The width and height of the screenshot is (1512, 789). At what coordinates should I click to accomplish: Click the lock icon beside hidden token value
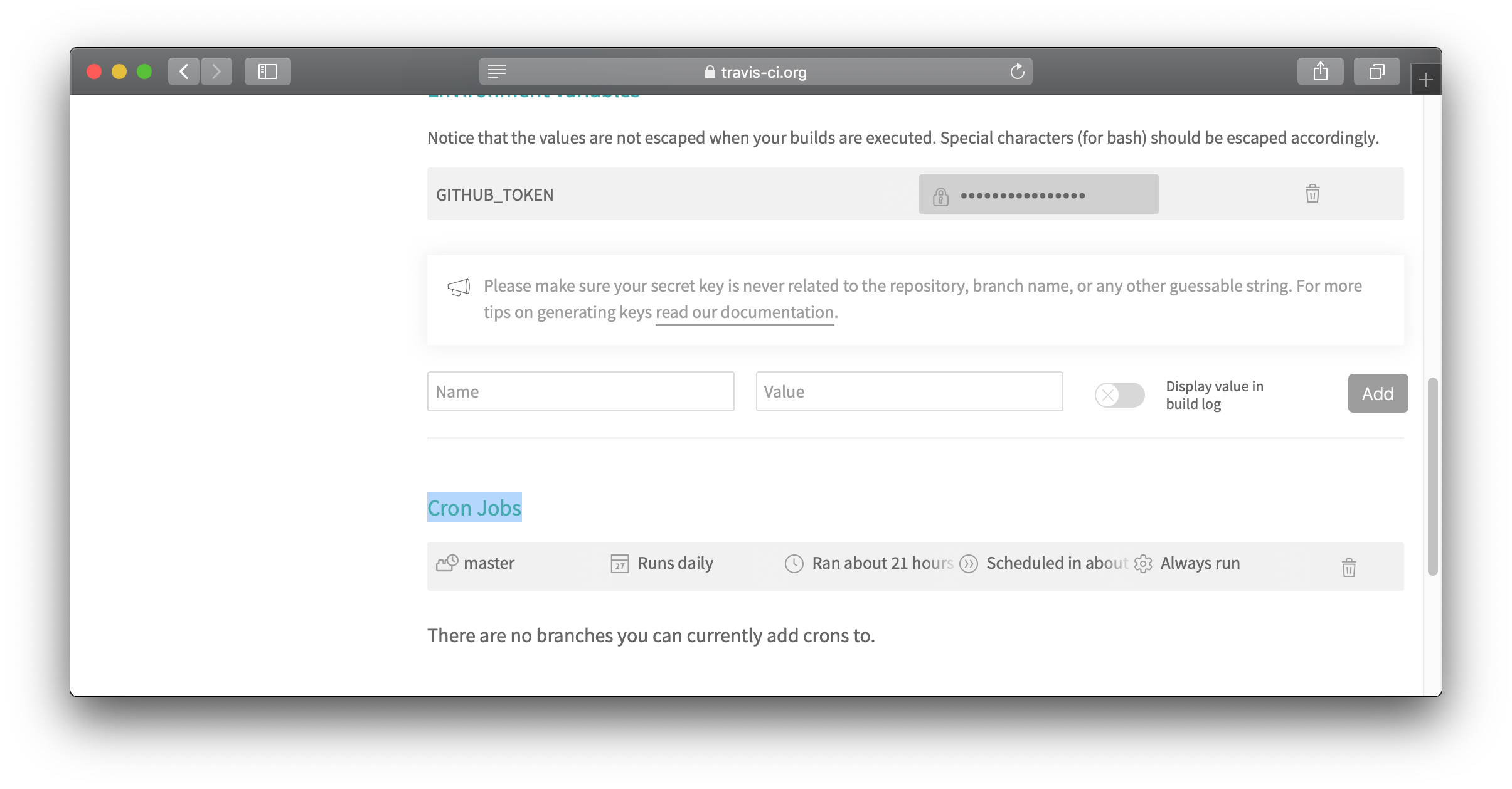[x=940, y=196]
